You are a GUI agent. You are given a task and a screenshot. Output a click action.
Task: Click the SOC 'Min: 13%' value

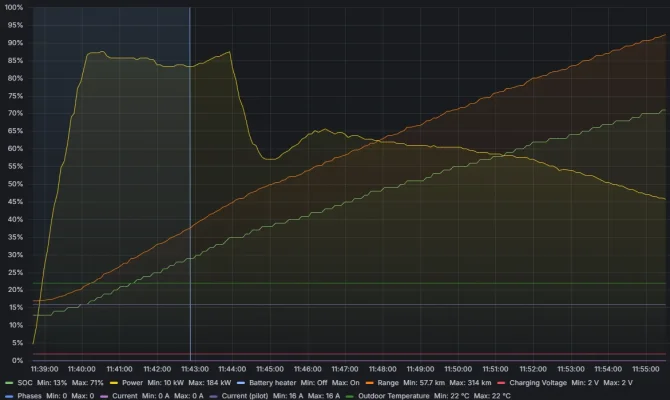[52, 383]
